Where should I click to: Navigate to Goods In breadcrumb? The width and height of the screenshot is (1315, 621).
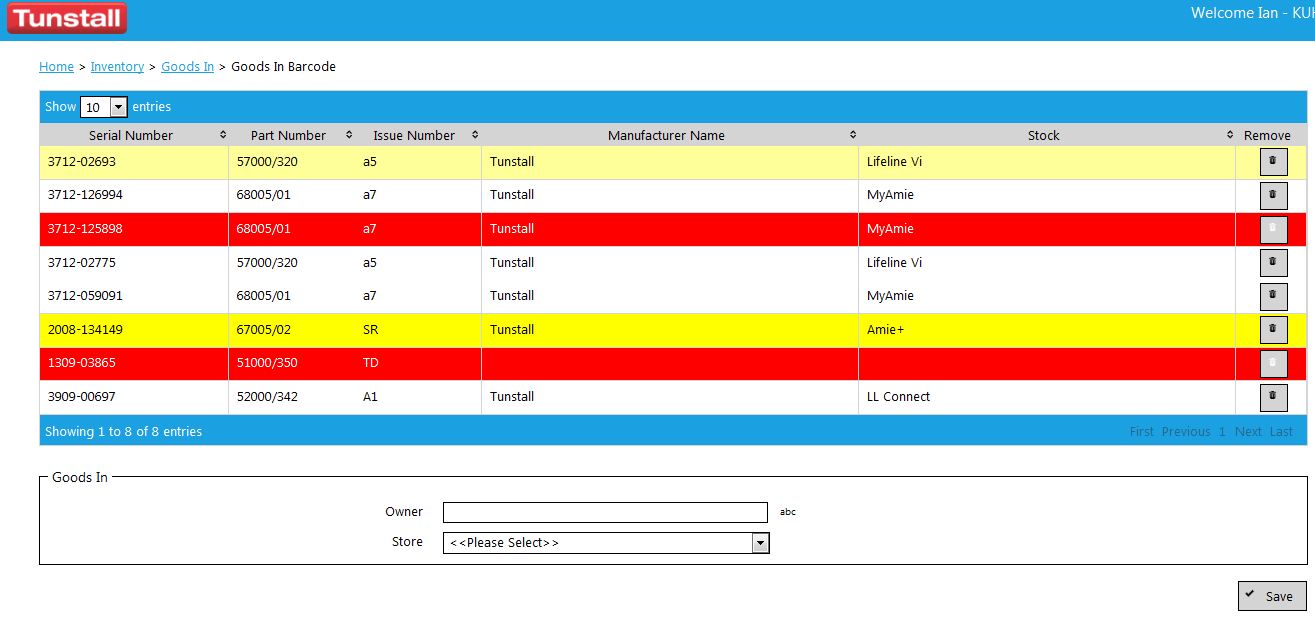click(x=187, y=67)
